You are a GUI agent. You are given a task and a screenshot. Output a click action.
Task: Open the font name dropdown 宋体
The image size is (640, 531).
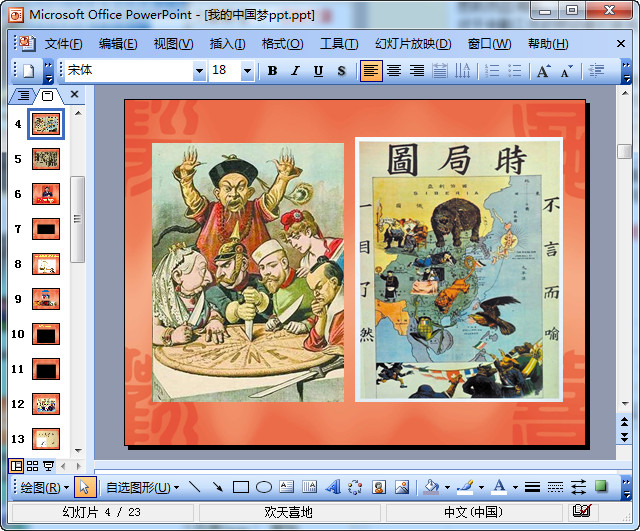coord(199,71)
